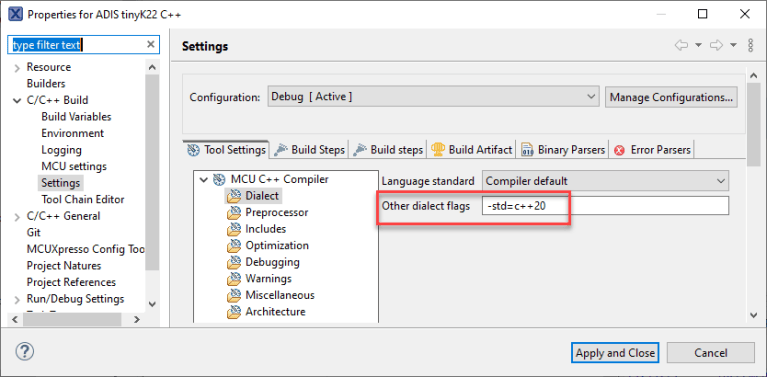Screen dimensions: 767x377
Task: Open the back history dropdown arrow
Action: 698,45
